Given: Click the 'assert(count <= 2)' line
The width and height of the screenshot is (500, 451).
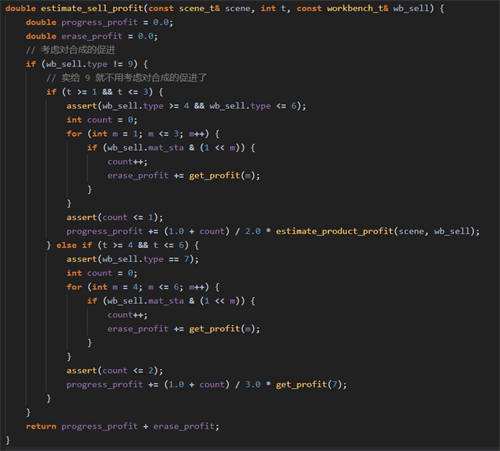Looking at the screenshot, I should (x=115, y=371).
